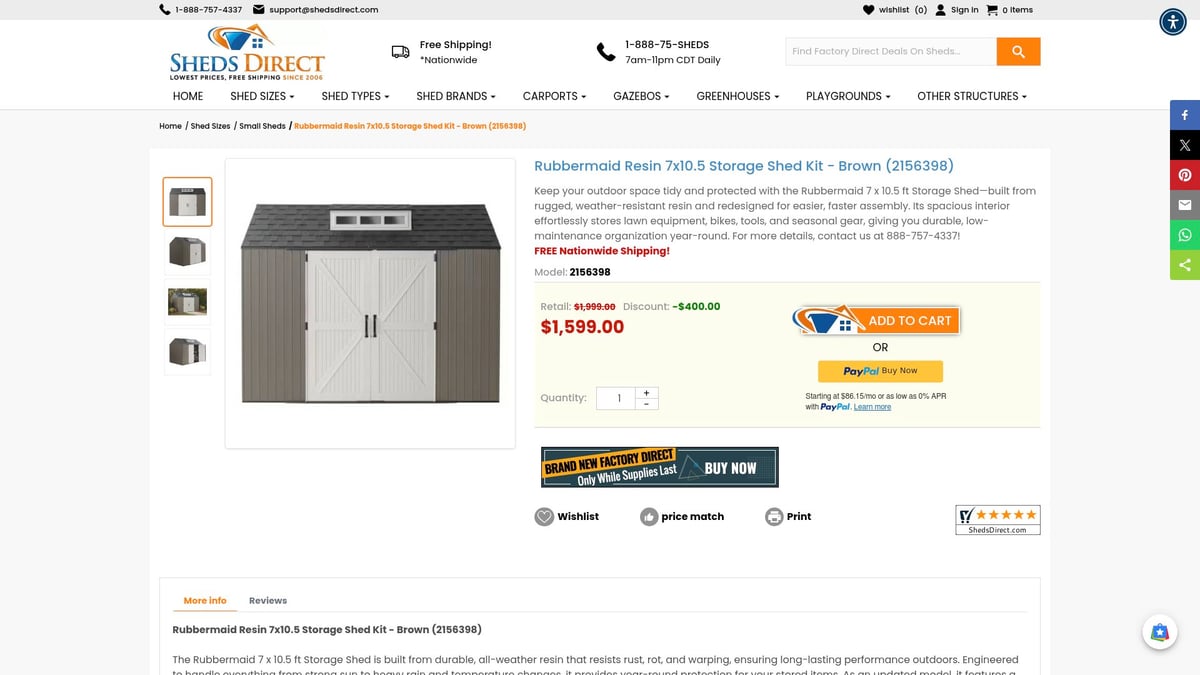Viewport: 1200px width, 675px height.
Task: Focus the shed search input field
Action: coord(891,52)
